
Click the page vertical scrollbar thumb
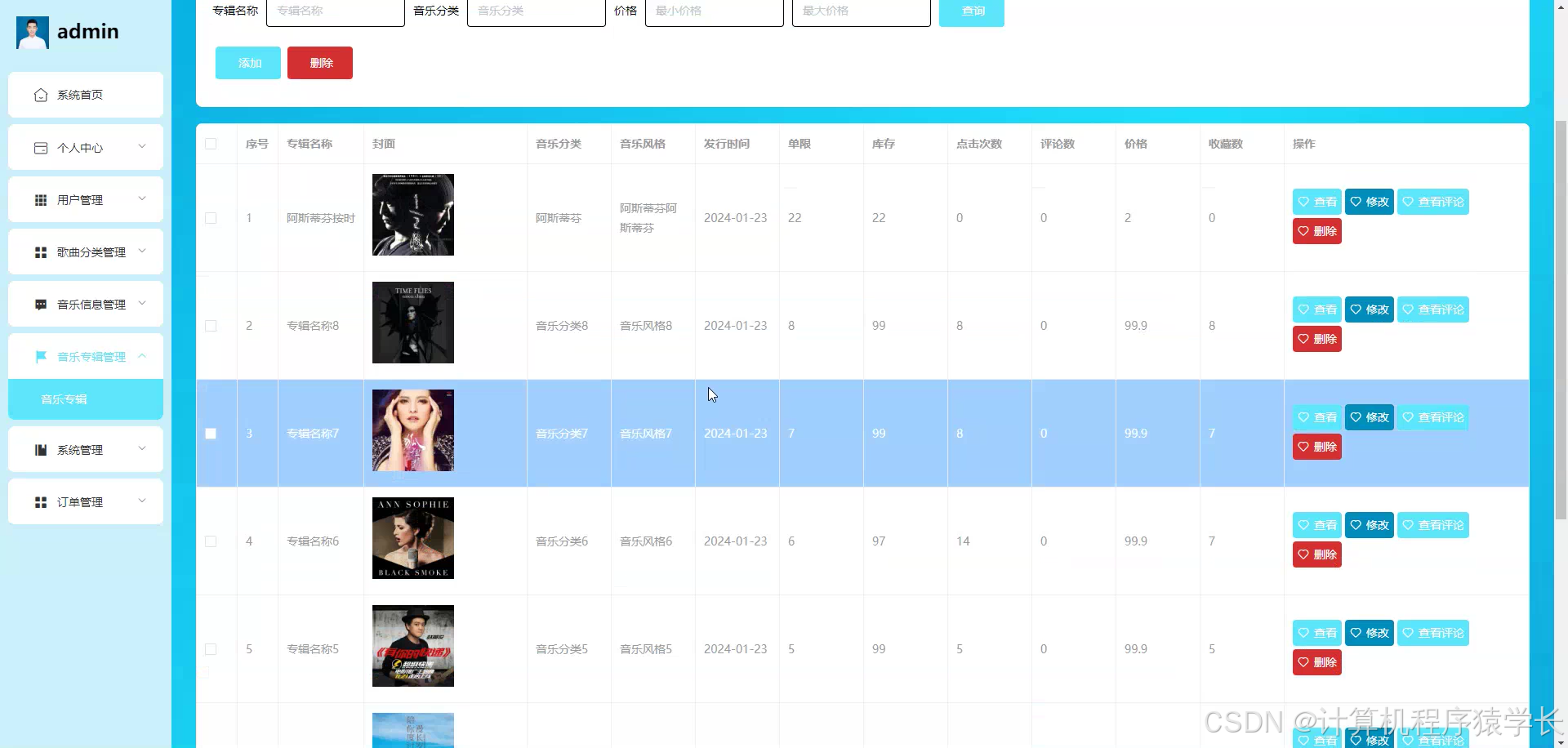pos(1561,320)
